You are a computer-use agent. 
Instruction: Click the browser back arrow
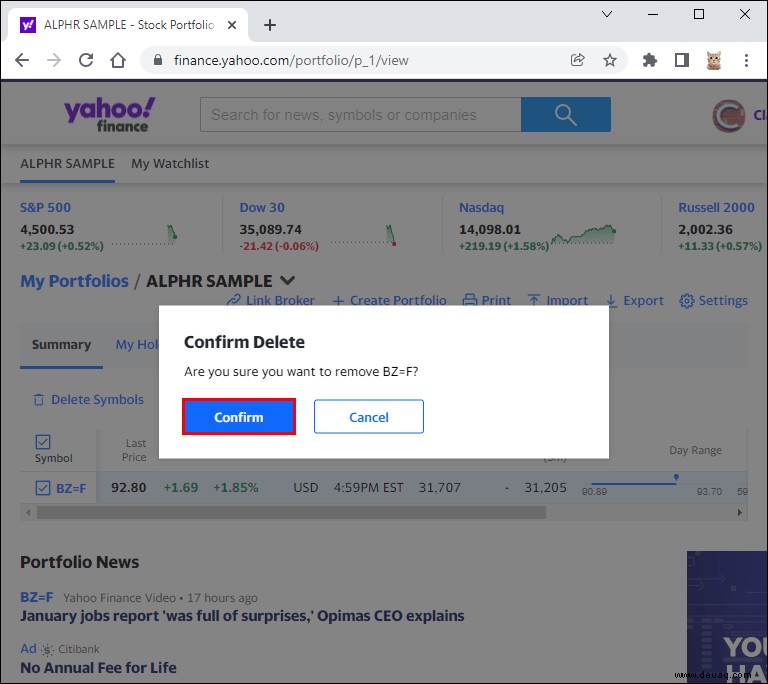coord(22,60)
